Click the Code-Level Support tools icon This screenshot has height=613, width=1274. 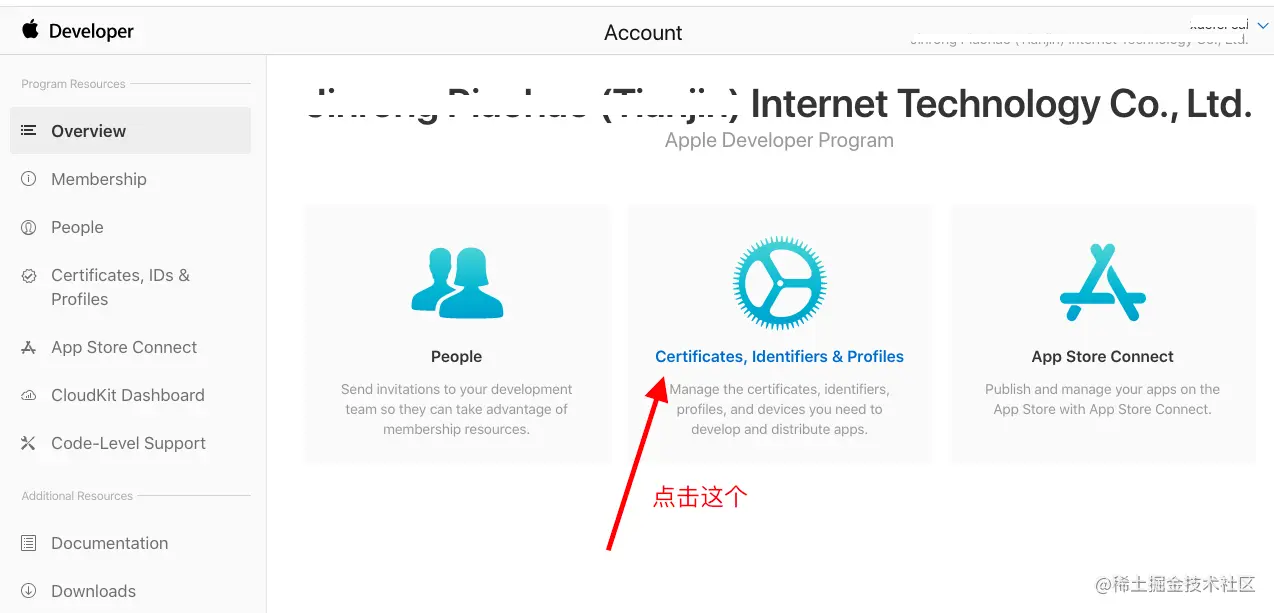[x=29, y=443]
